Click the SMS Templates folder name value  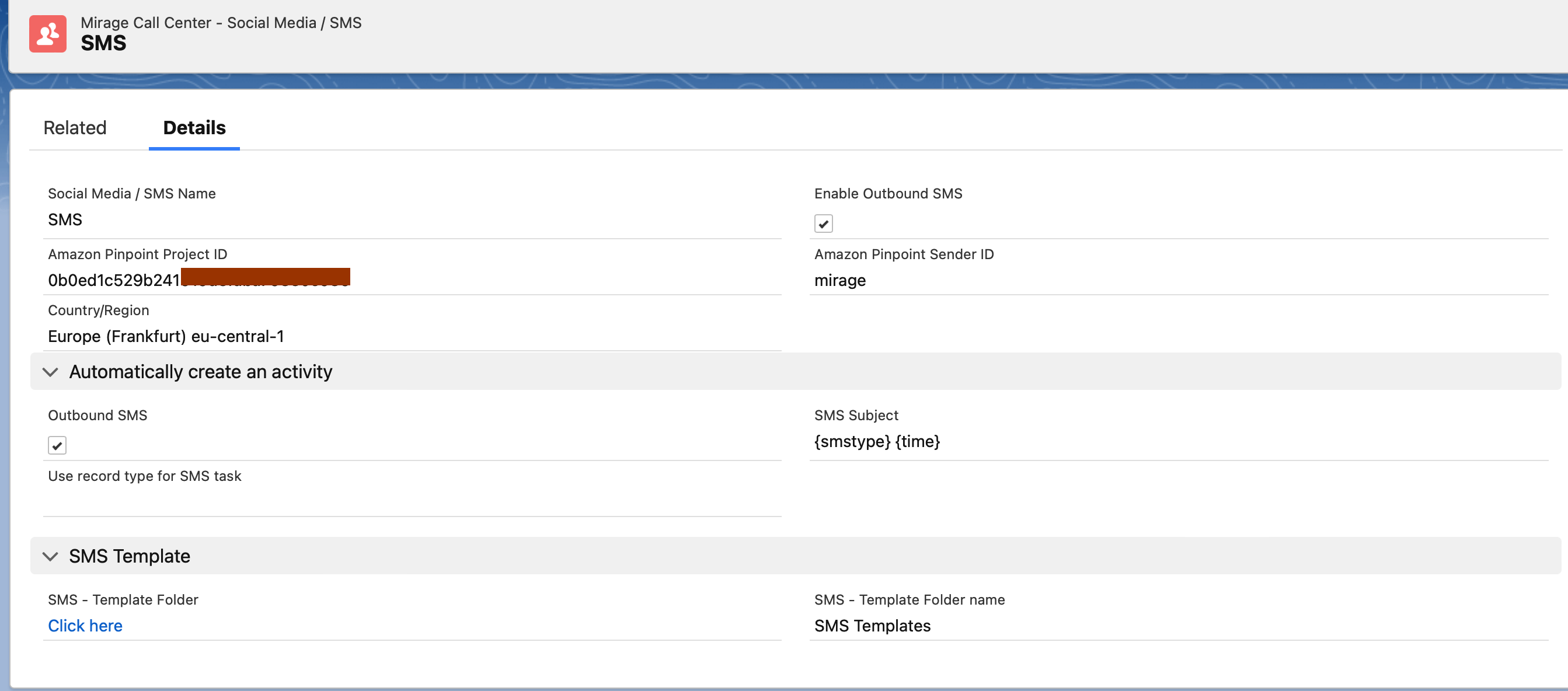click(x=872, y=626)
